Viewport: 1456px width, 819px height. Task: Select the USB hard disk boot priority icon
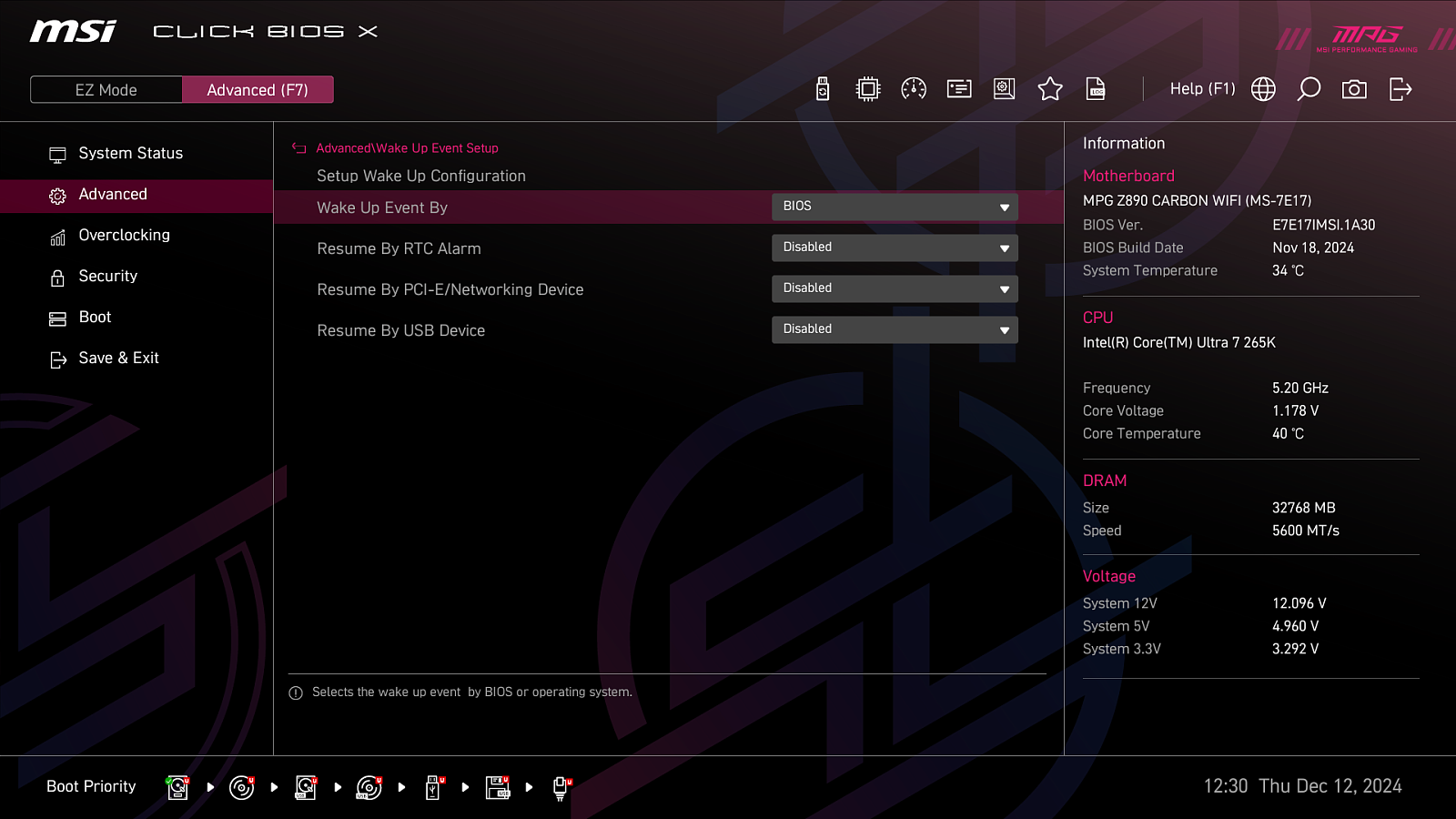tap(306, 787)
